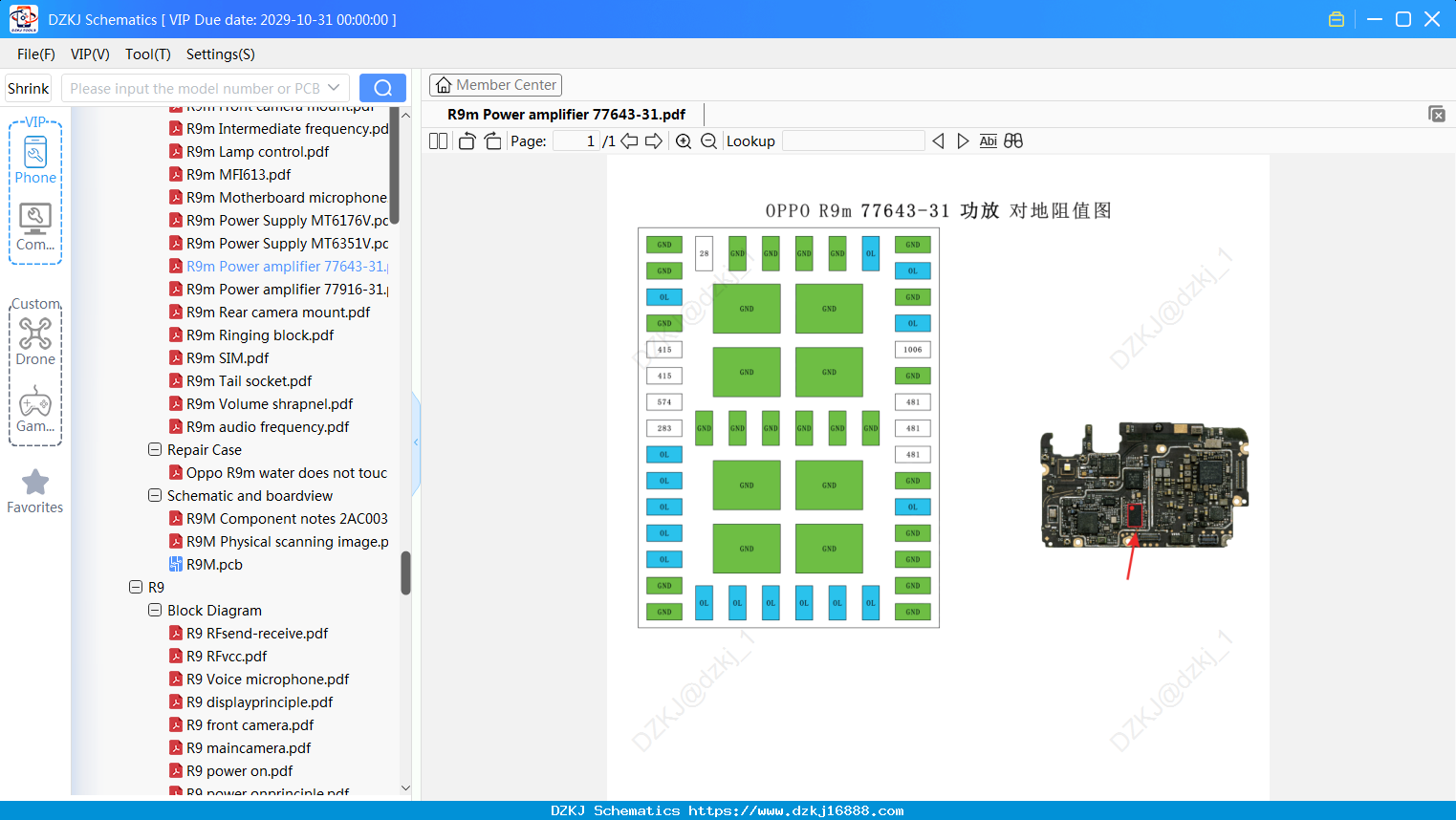1456x820 pixels.
Task: Zoom out of the PDF
Action: click(708, 141)
